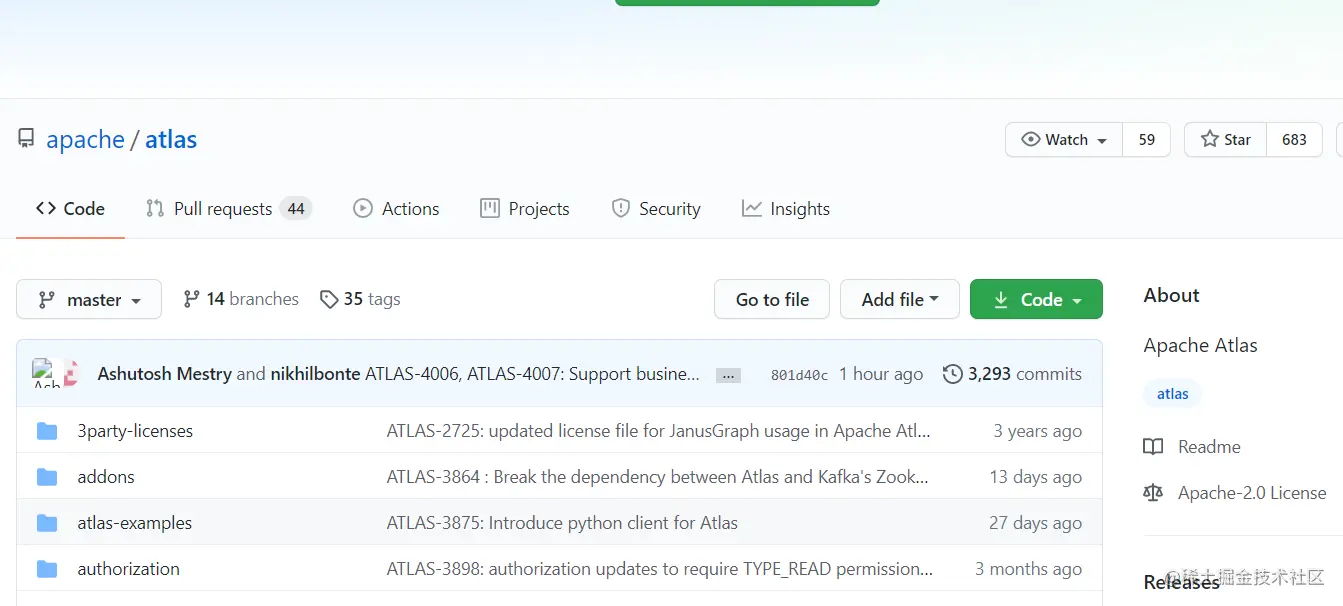Open the atlas-examples folder
This screenshot has height=606, width=1343.
(x=135, y=523)
